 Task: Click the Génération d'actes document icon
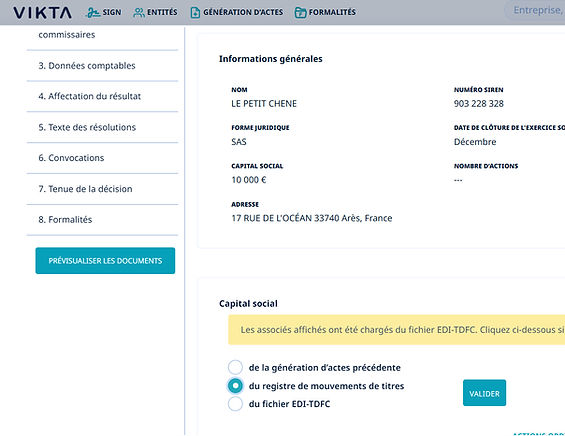(195, 13)
